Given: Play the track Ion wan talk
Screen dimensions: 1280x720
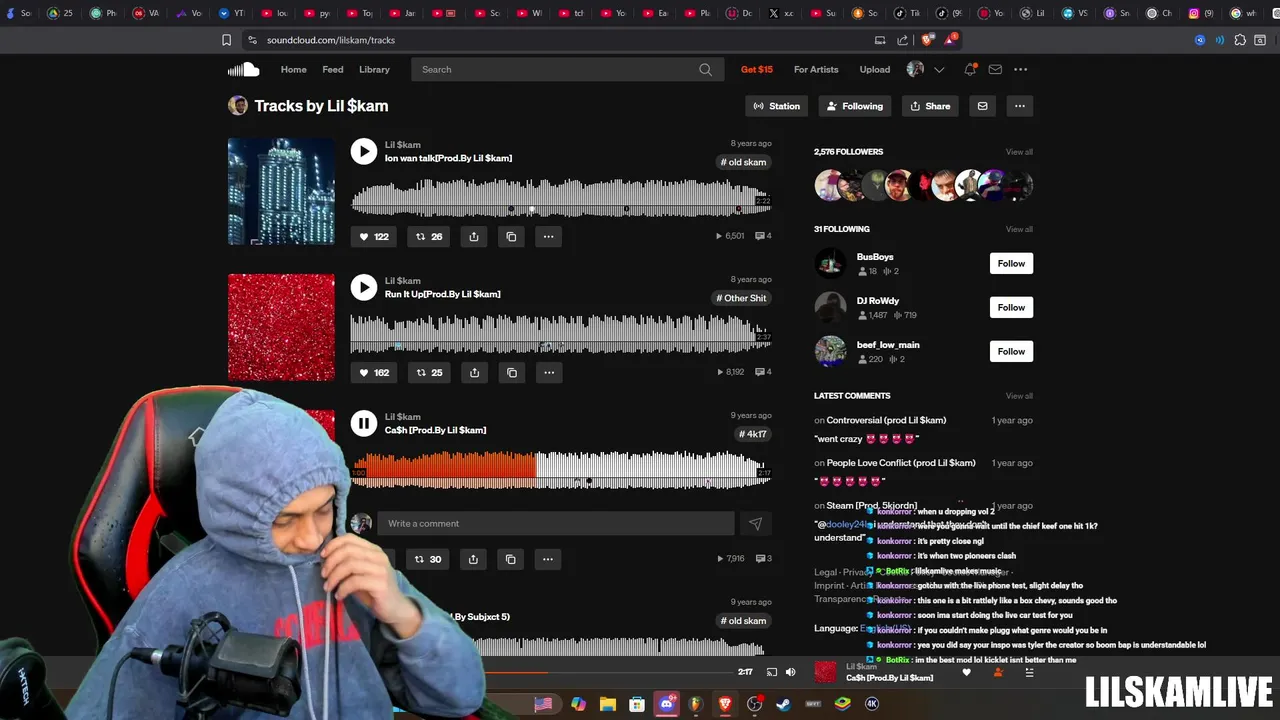Looking at the screenshot, I should (364, 151).
